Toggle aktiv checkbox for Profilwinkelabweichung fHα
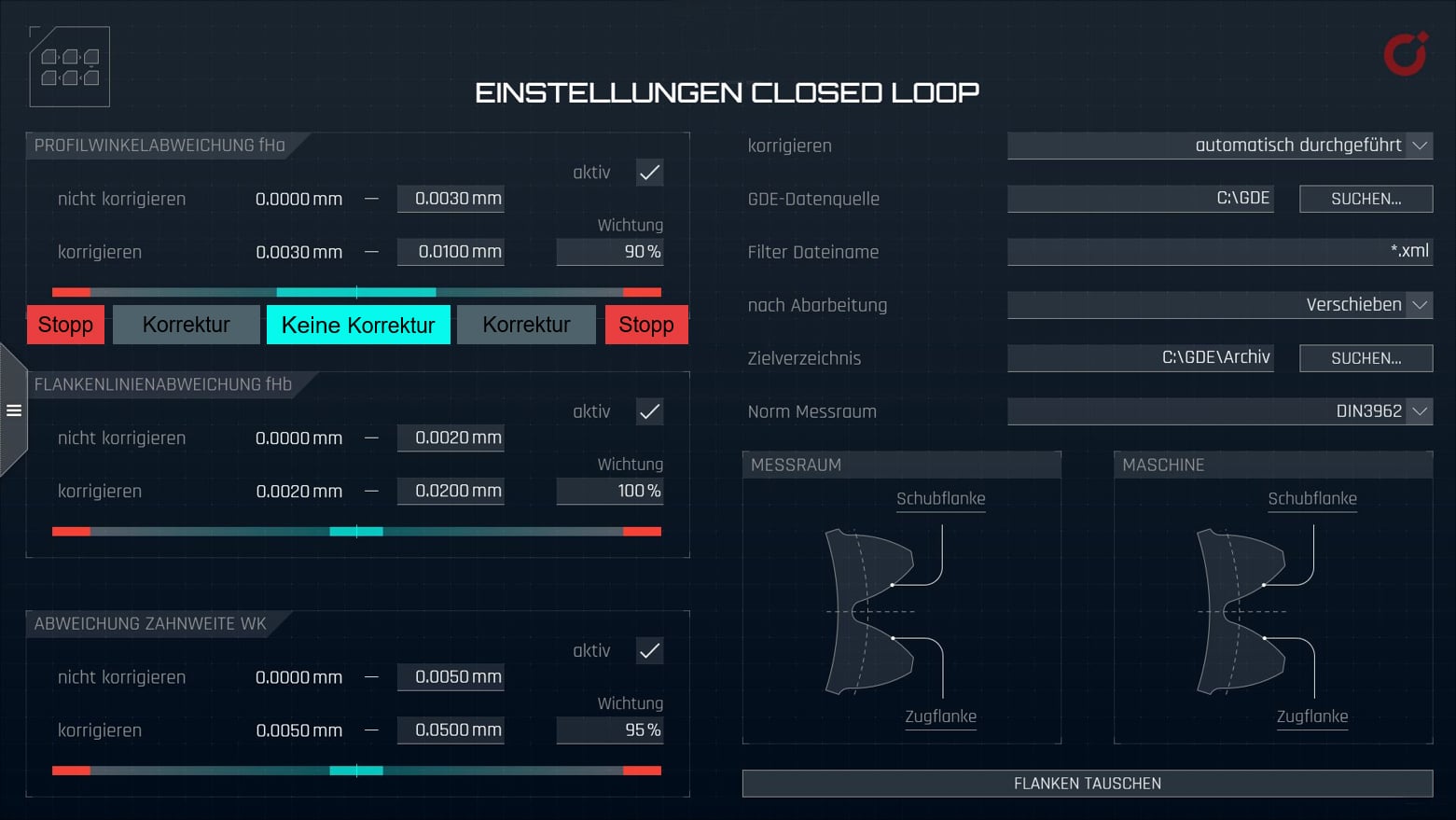This screenshot has width=1456, height=820. coord(649,173)
